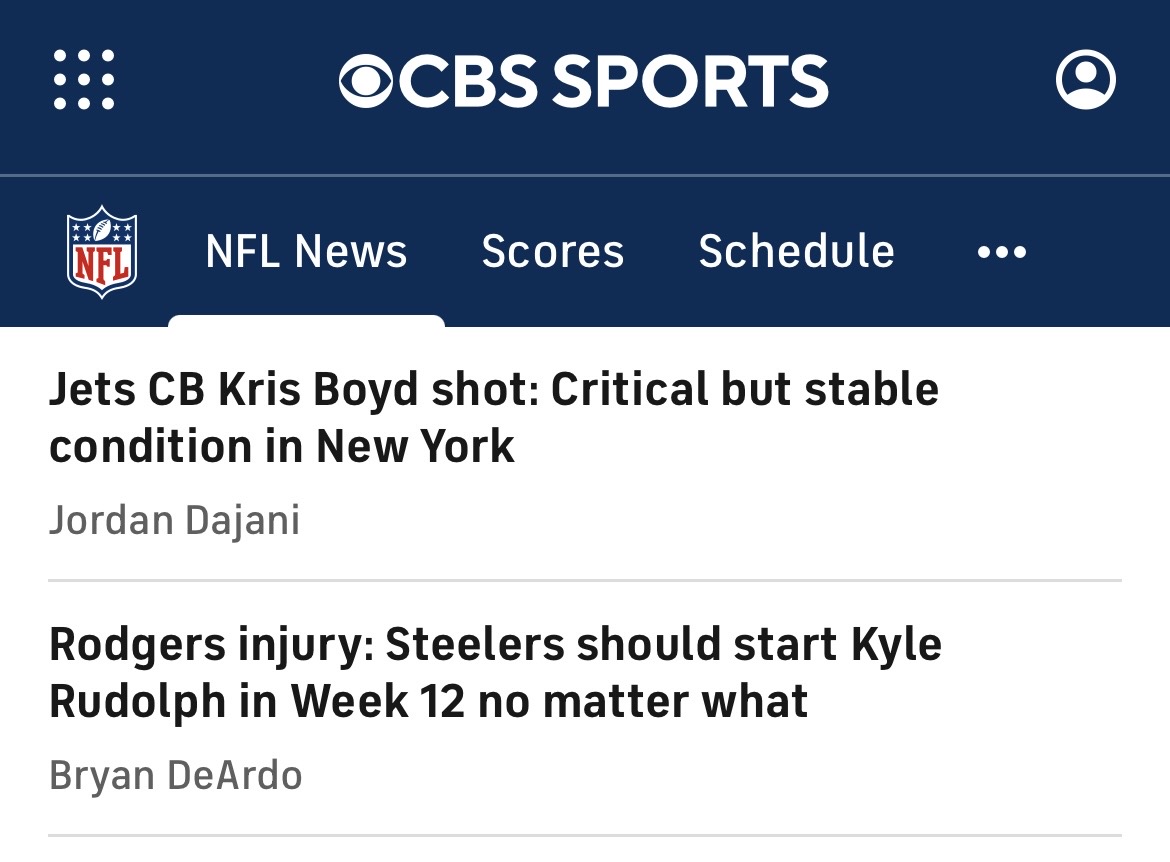The image size is (1170, 862).
Task: Select the NFL News tab
Action: [306, 251]
